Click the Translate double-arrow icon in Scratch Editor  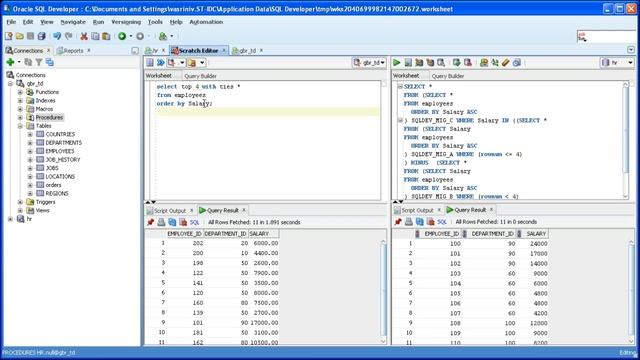coord(160,62)
